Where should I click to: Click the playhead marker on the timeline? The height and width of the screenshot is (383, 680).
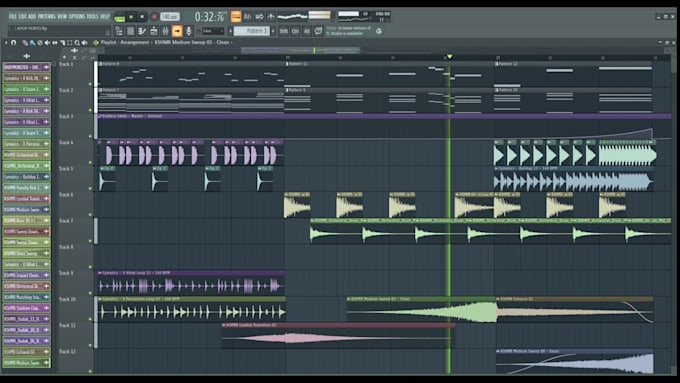[450, 56]
